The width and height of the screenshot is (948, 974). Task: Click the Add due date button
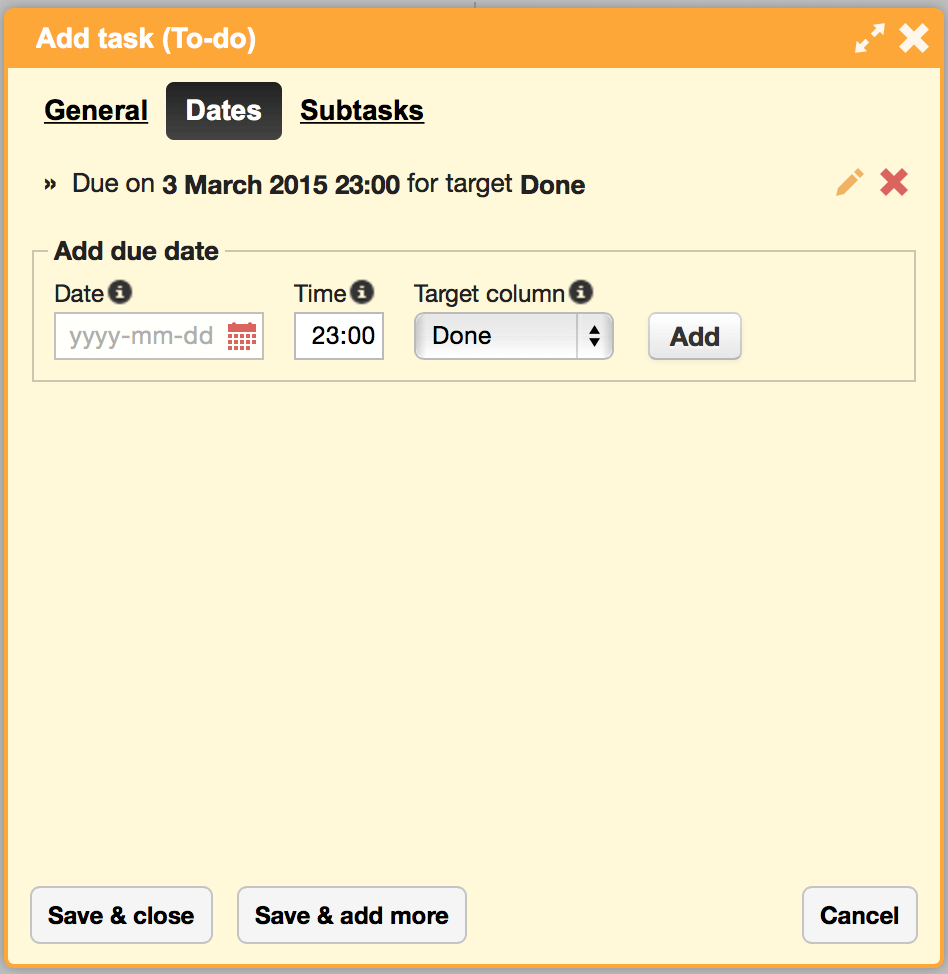pos(695,336)
